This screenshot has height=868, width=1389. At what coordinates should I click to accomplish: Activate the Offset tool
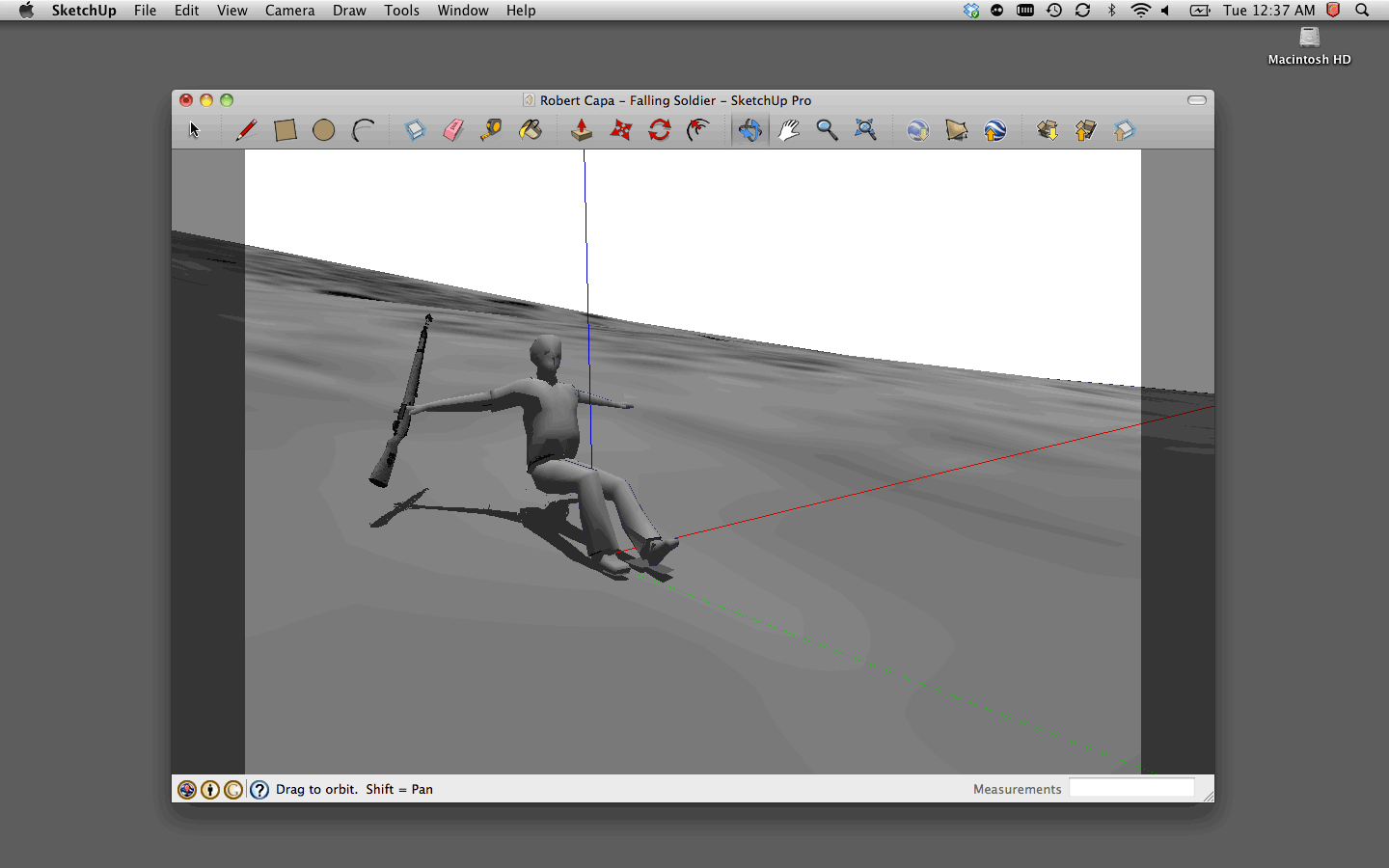[x=698, y=130]
